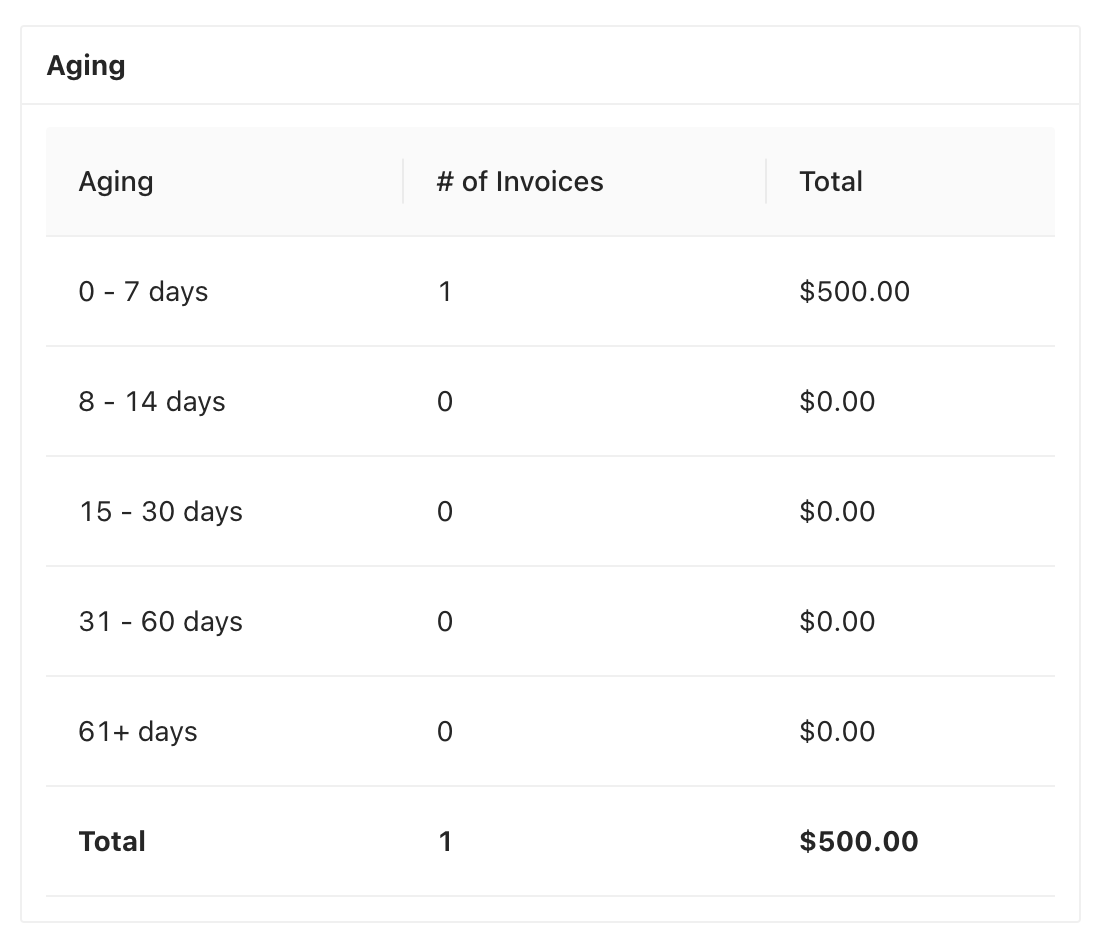Click the invoice count for 8 - 14 days
Image resolution: width=1106 pixels, height=942 pixels.
(445, 402)
